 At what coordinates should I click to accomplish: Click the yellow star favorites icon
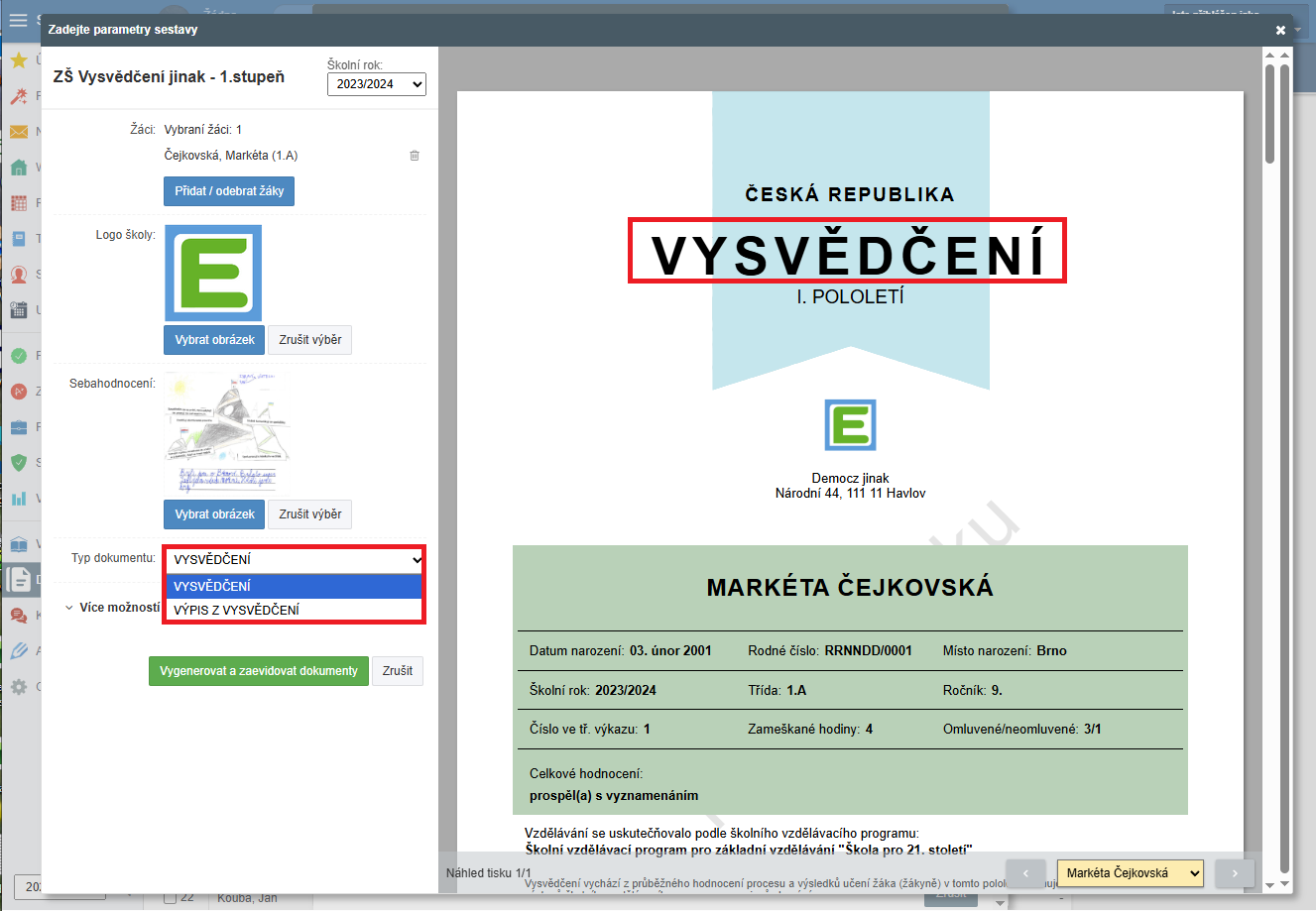[18, 60]
